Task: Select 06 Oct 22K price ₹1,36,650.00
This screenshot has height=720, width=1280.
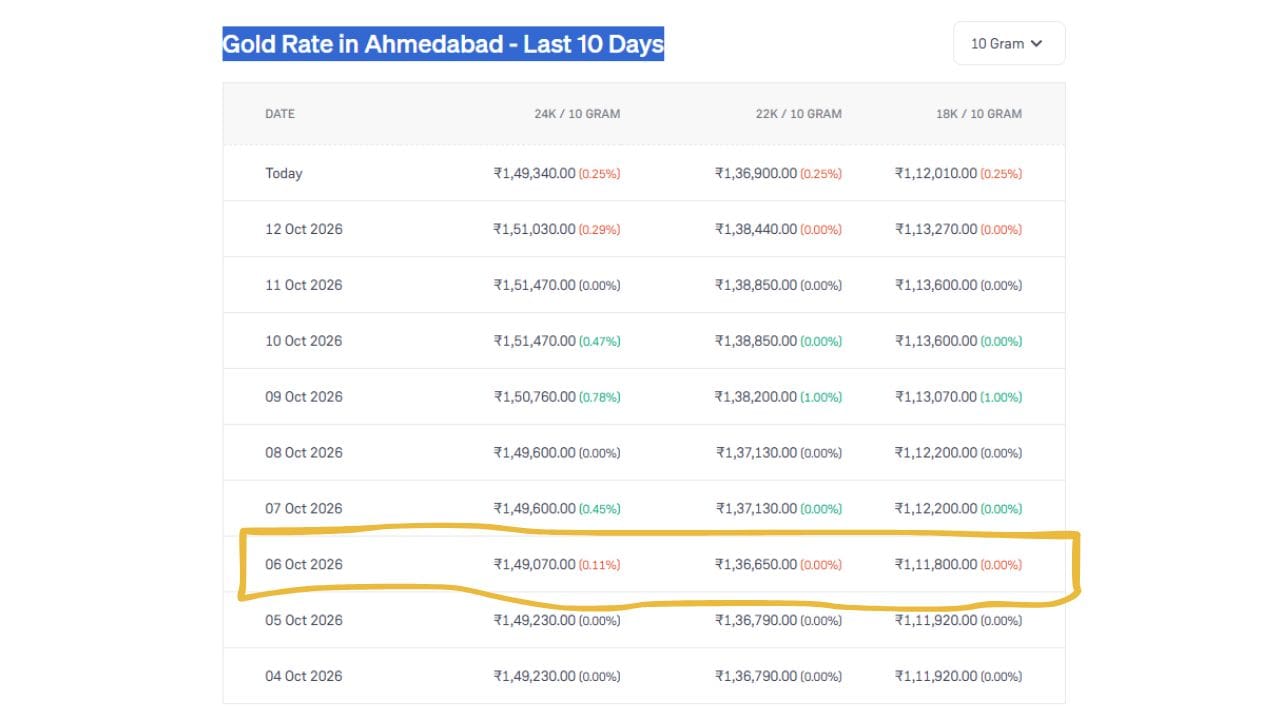Action: coord(756,564)
